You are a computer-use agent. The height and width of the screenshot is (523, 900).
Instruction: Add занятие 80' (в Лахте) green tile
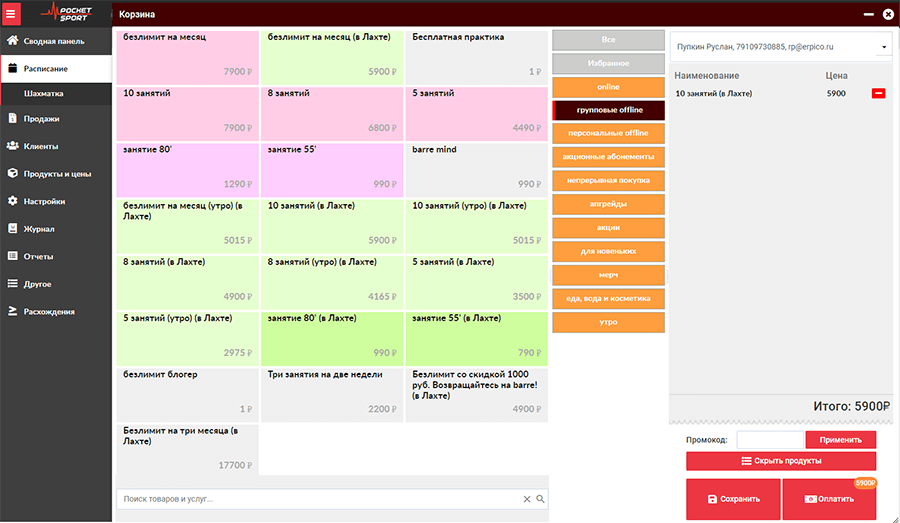click(332, 338)
